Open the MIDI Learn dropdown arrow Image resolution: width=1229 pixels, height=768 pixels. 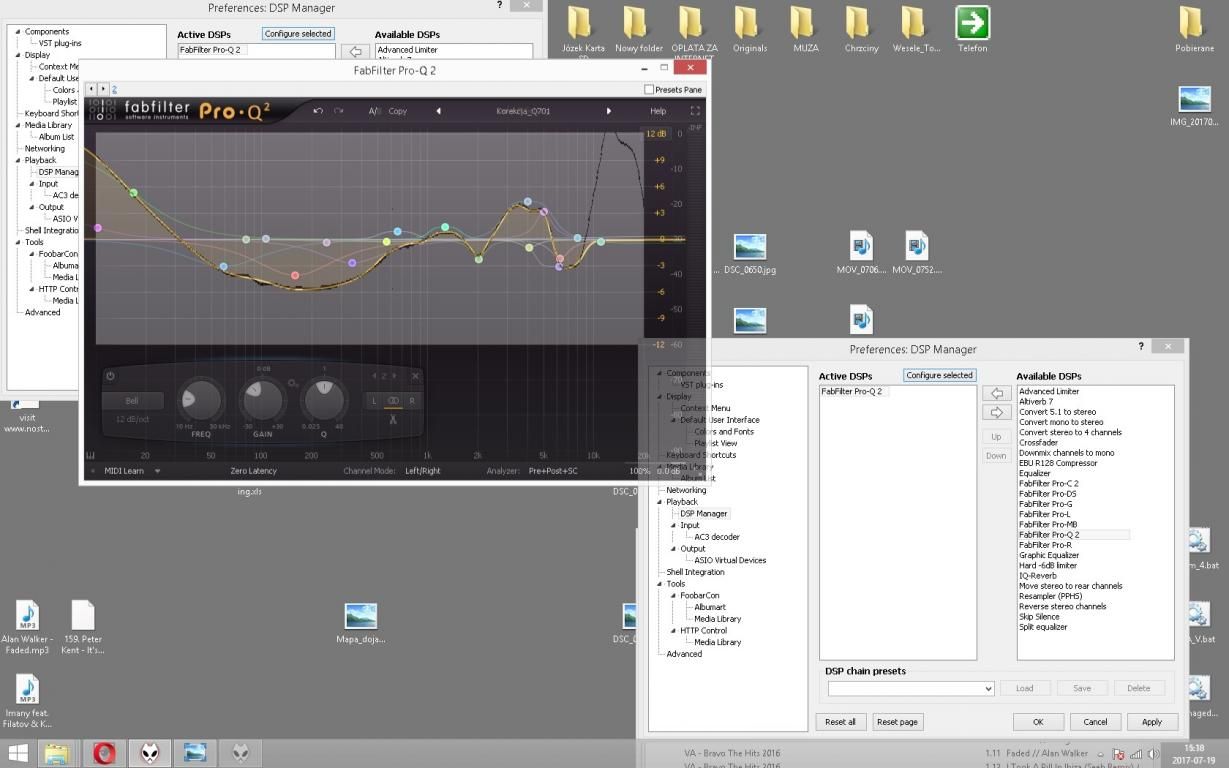pyautogui.click(x=157, y=471)
